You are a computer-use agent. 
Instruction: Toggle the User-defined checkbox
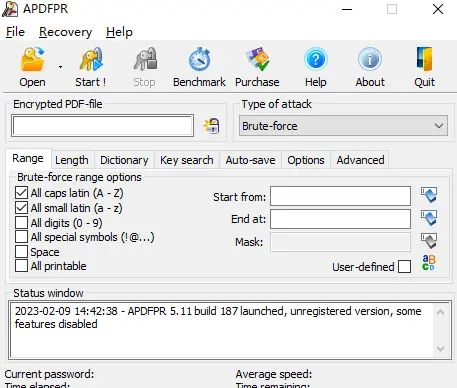pos(404,267)
